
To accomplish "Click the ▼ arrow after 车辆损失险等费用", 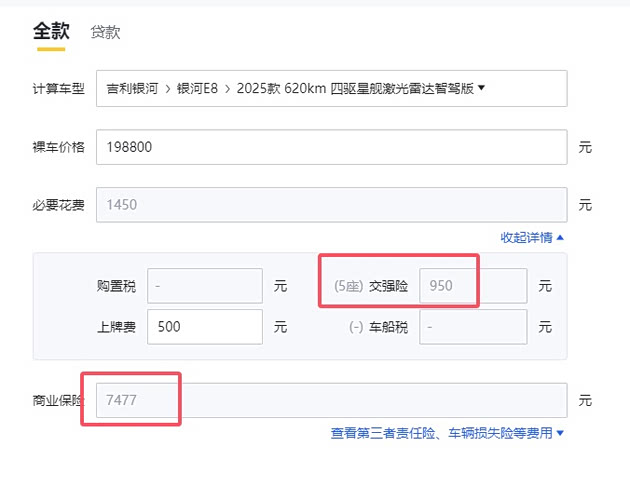I will point(560,433).
